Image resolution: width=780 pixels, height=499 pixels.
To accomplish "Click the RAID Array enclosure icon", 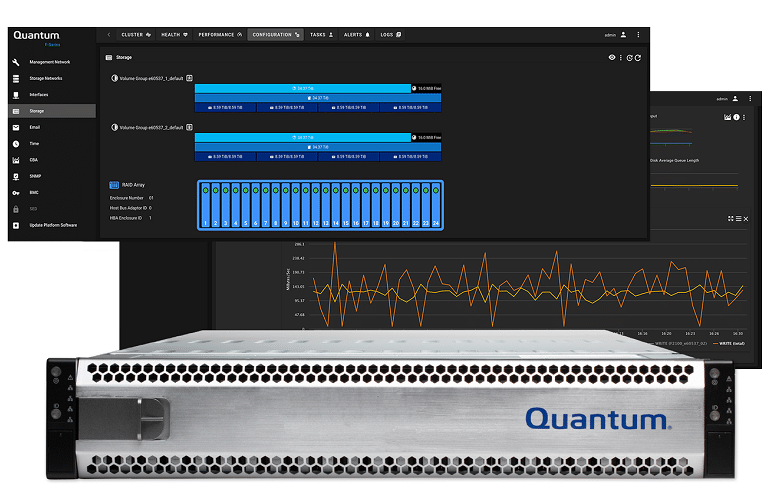I will (x=114, y=185).
